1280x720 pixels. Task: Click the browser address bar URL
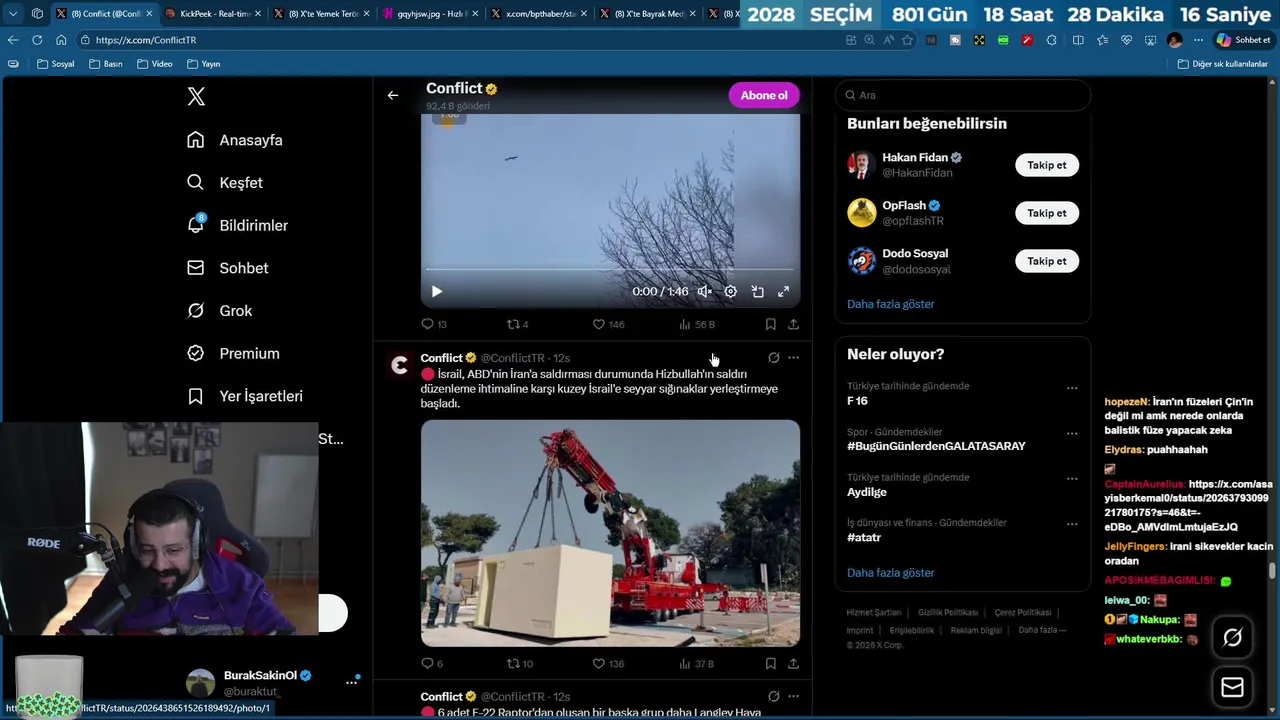(146, 40)
